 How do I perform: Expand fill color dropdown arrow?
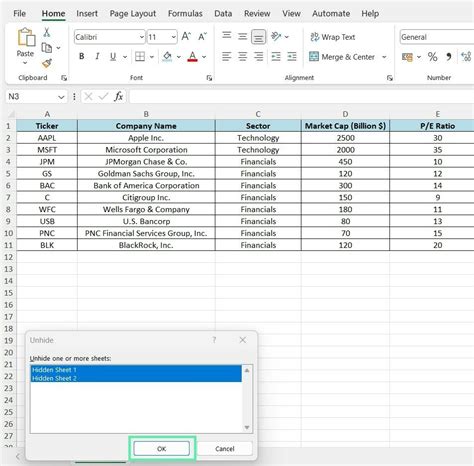coord(179,57)
